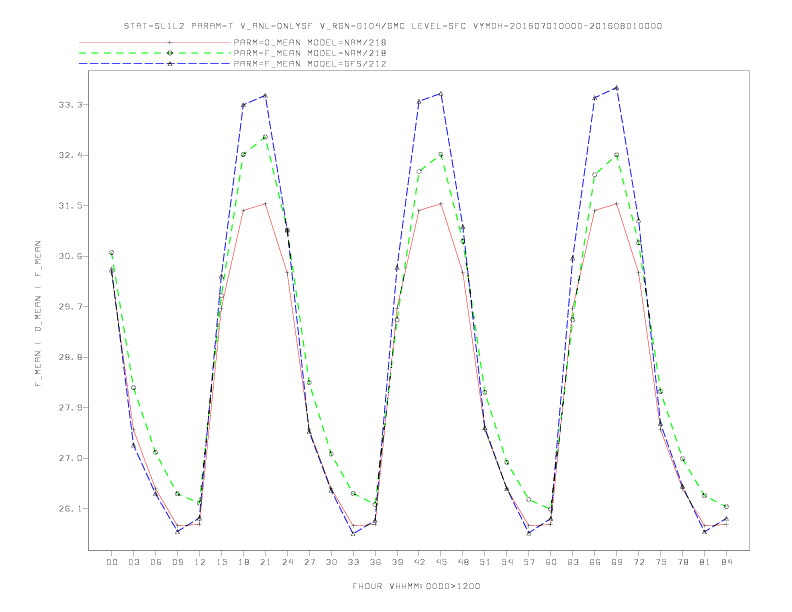Click the y-axis tick label 31.5

(69, 206)
